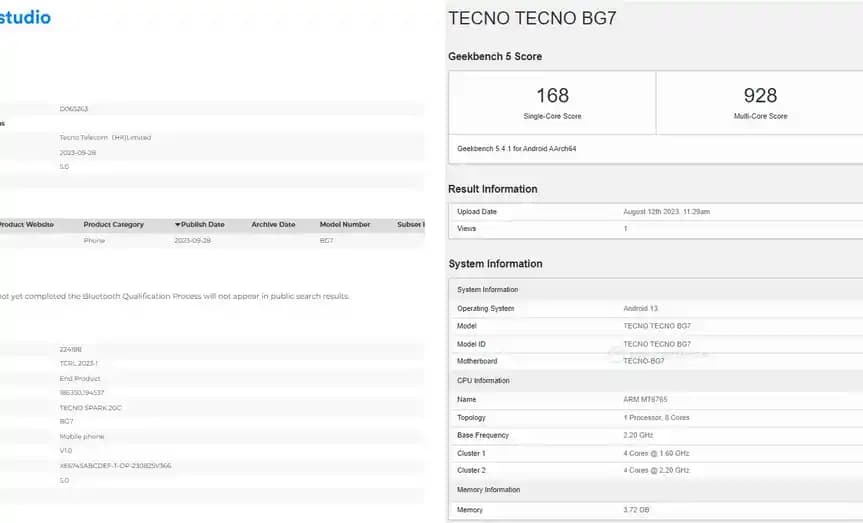Select the Cluster 2 4 Cores @ 2.20 GHz value
Viewport: 863px width, 523px height.
pos(656,471)
